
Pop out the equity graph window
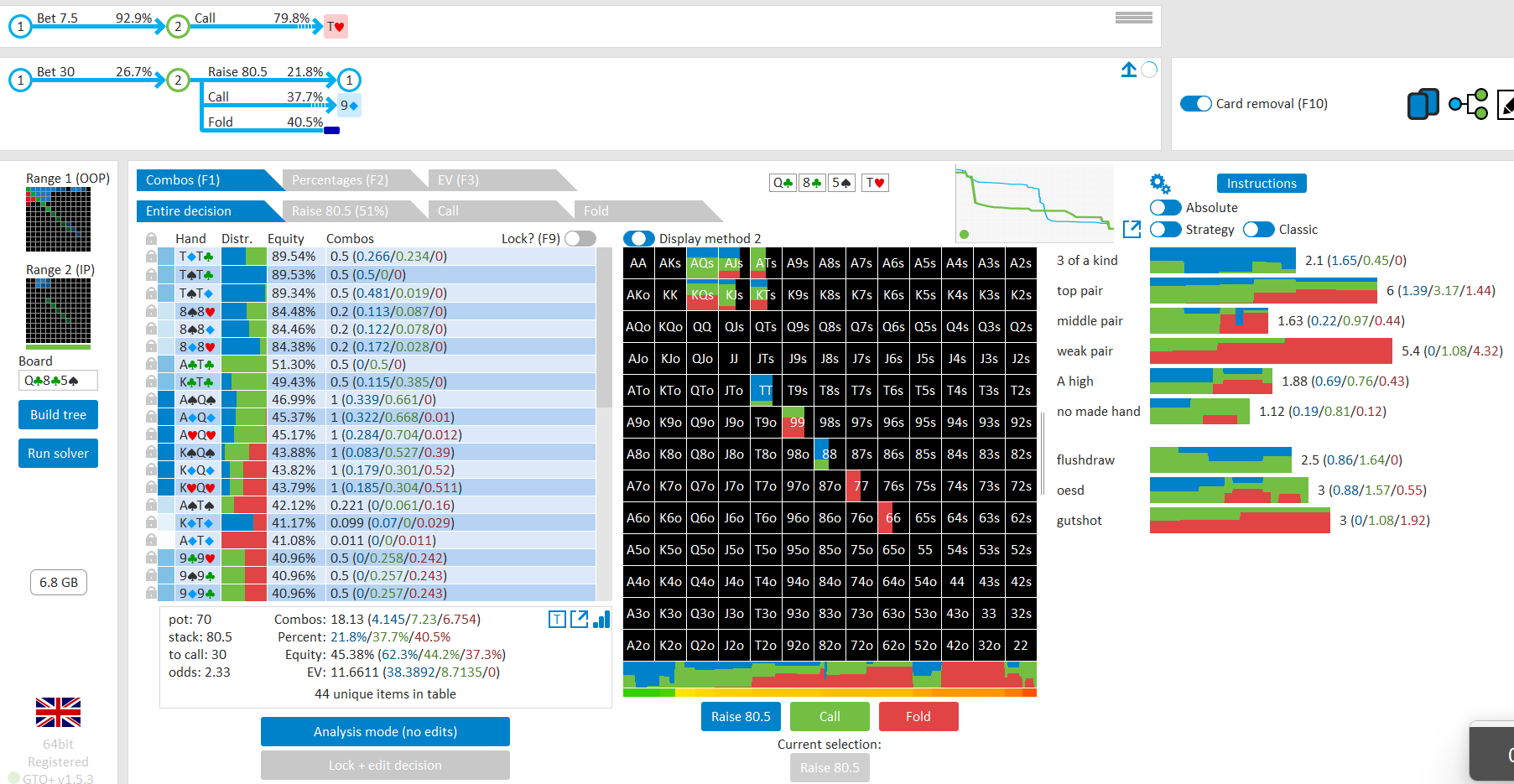pyautogui.click(x=1132, y=229)
